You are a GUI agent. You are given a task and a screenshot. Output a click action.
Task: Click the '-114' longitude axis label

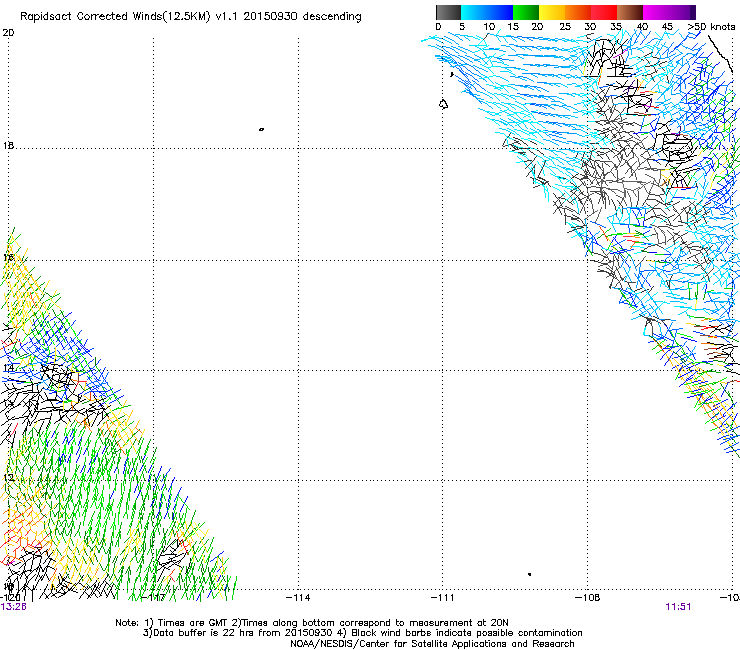point(298,598)
